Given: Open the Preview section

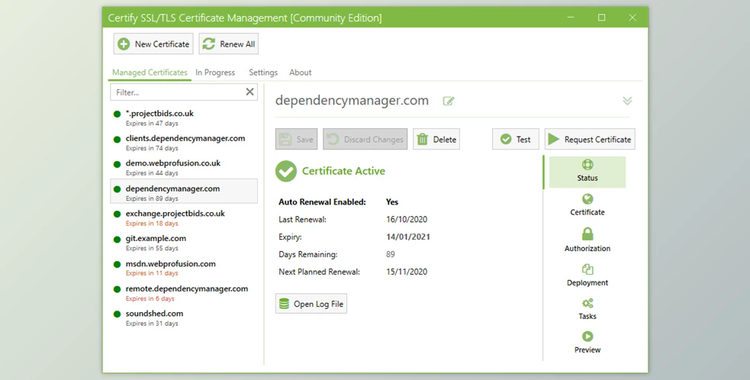Looking at the screenshot, I should click(587, 342).
